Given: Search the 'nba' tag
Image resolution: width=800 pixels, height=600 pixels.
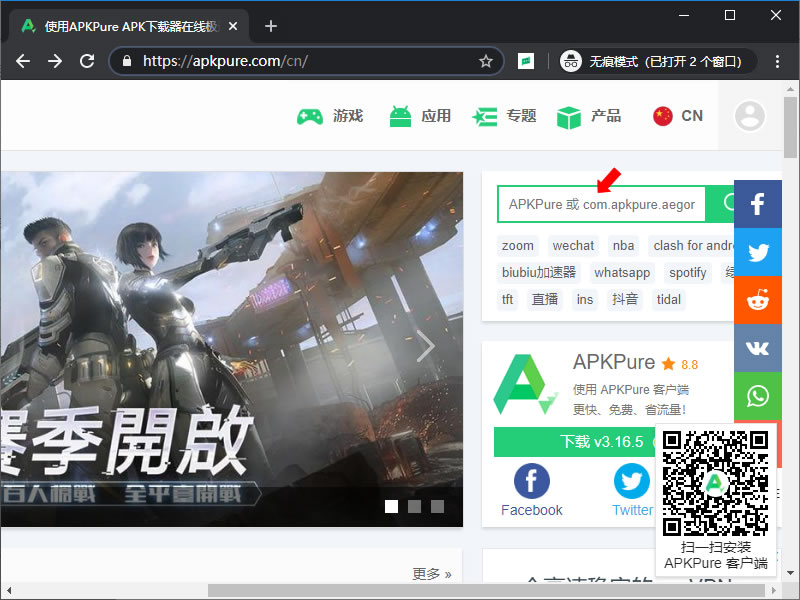Looking at the screenshot, I should click(623, 246).
